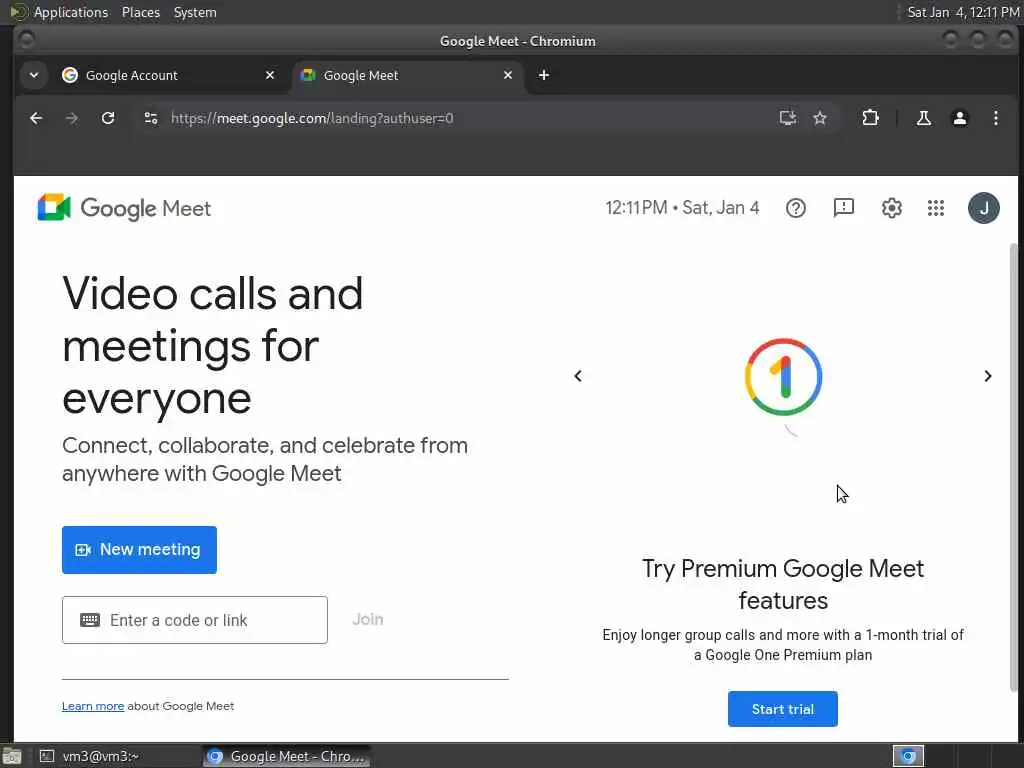Viewport: 1024px width, 768px height.
Task: Show previous carousel slide
Action: [577, 376]
